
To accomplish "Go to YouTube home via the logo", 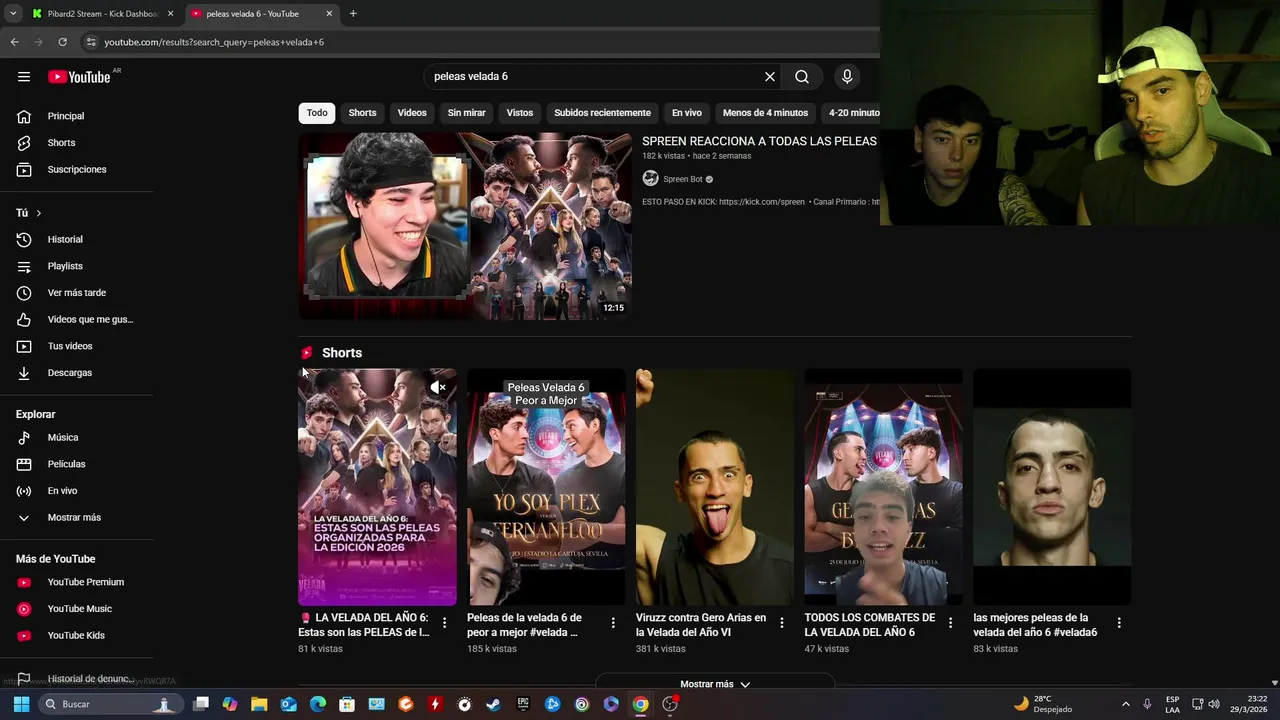I will click(x=79, y=77).
